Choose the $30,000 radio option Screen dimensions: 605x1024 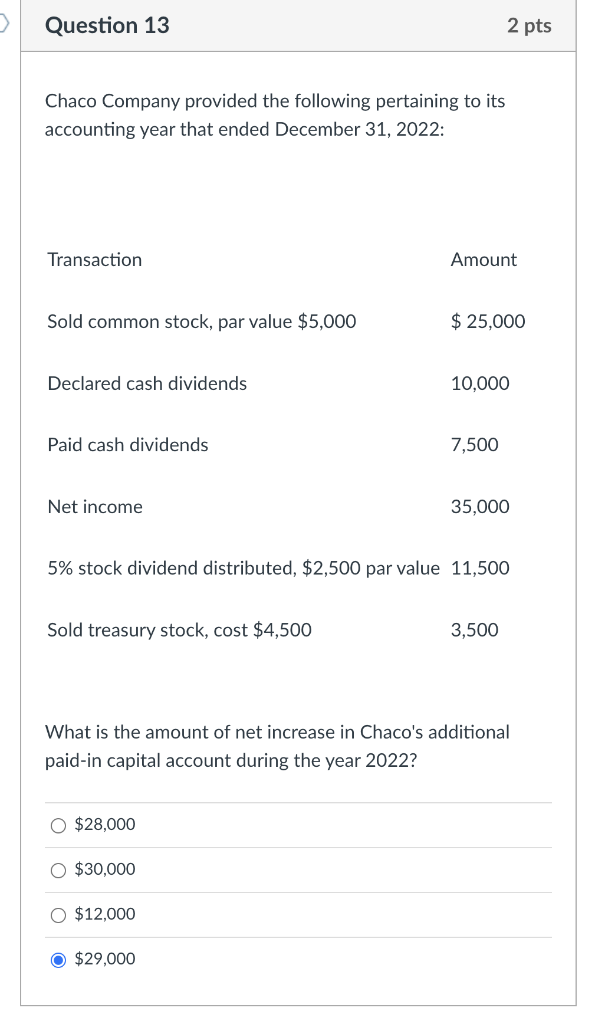pos(60,870)
